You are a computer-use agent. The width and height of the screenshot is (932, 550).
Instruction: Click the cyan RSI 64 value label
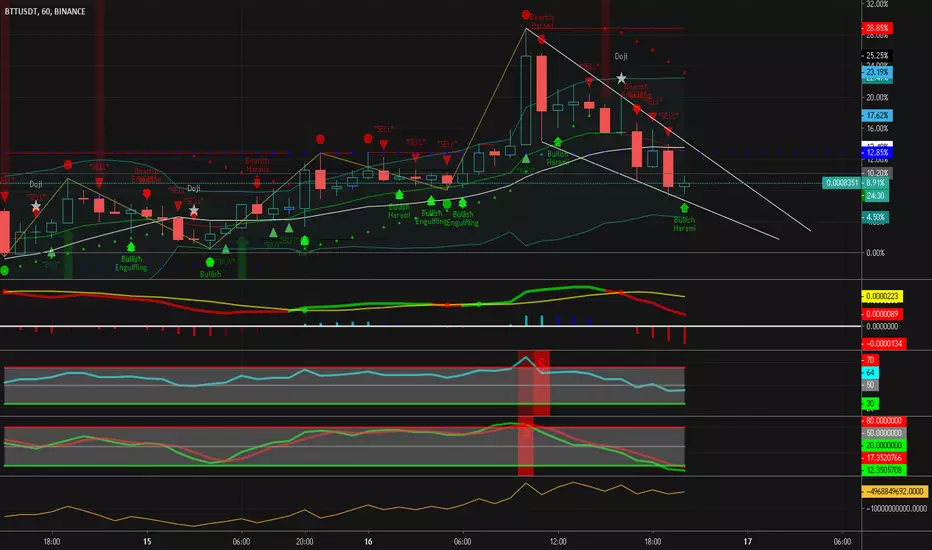pyautogui.click(x=870, y=373)
